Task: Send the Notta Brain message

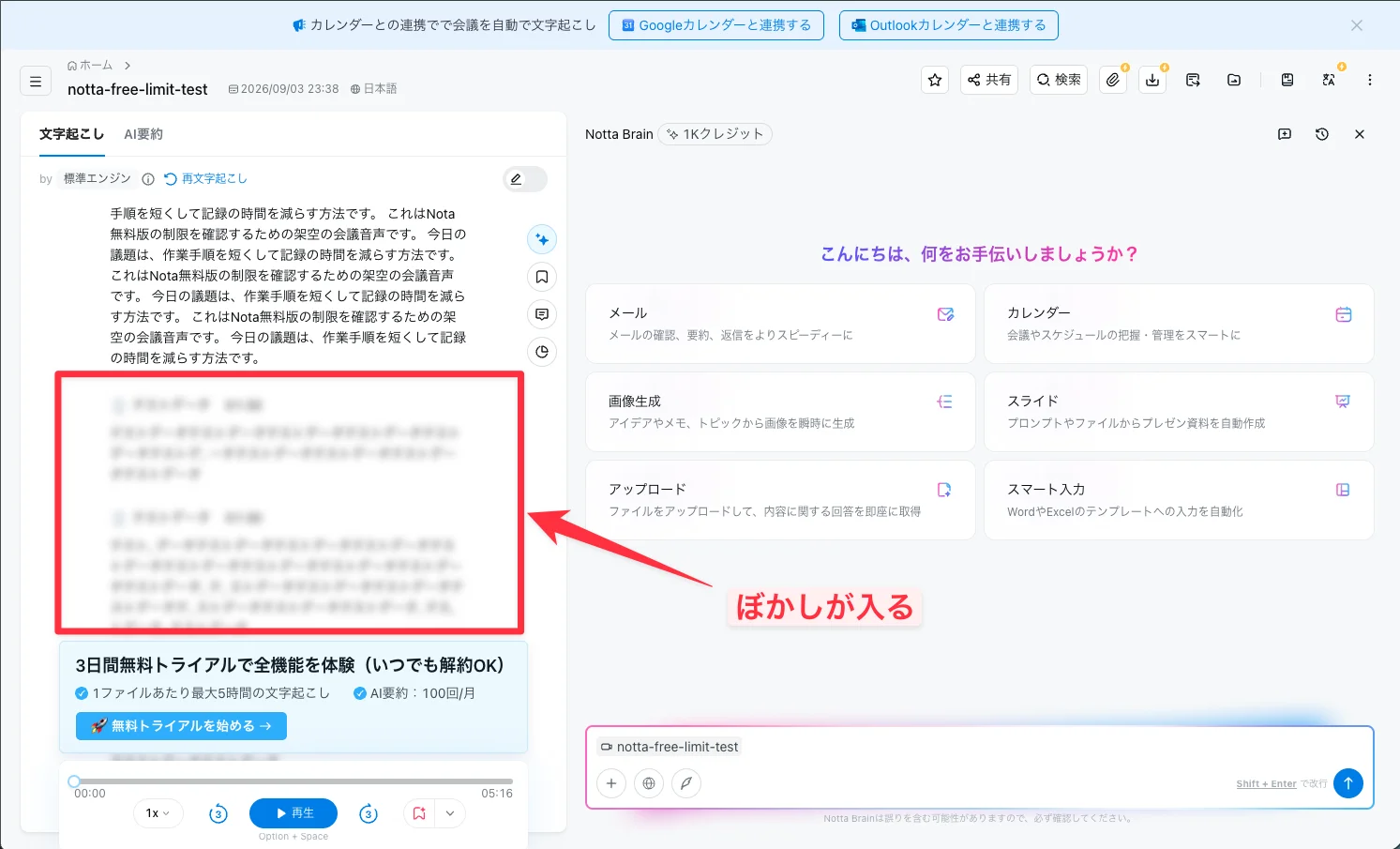Action: (1348, 782)
